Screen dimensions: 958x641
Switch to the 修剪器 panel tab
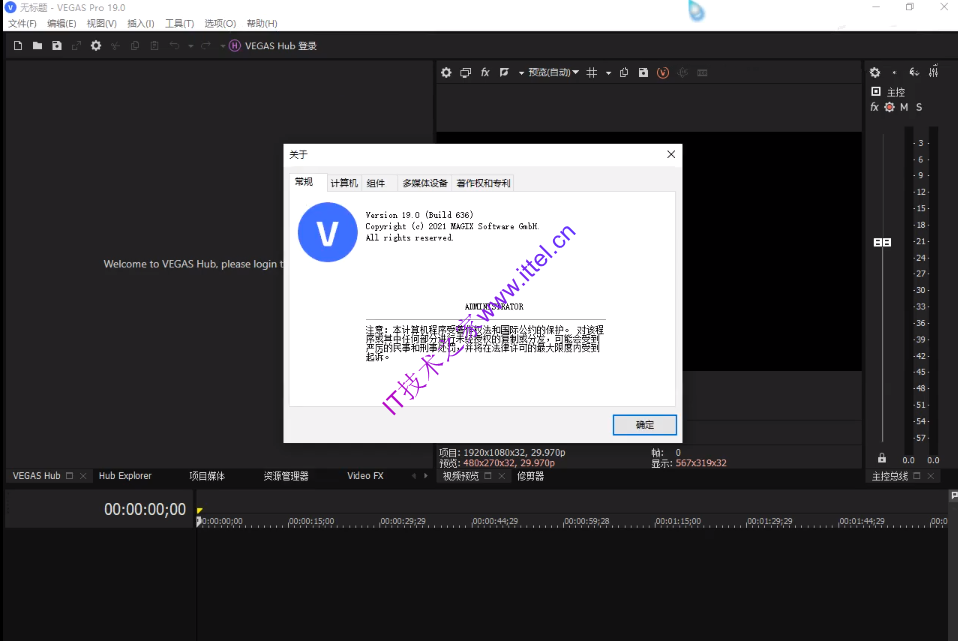530,476
